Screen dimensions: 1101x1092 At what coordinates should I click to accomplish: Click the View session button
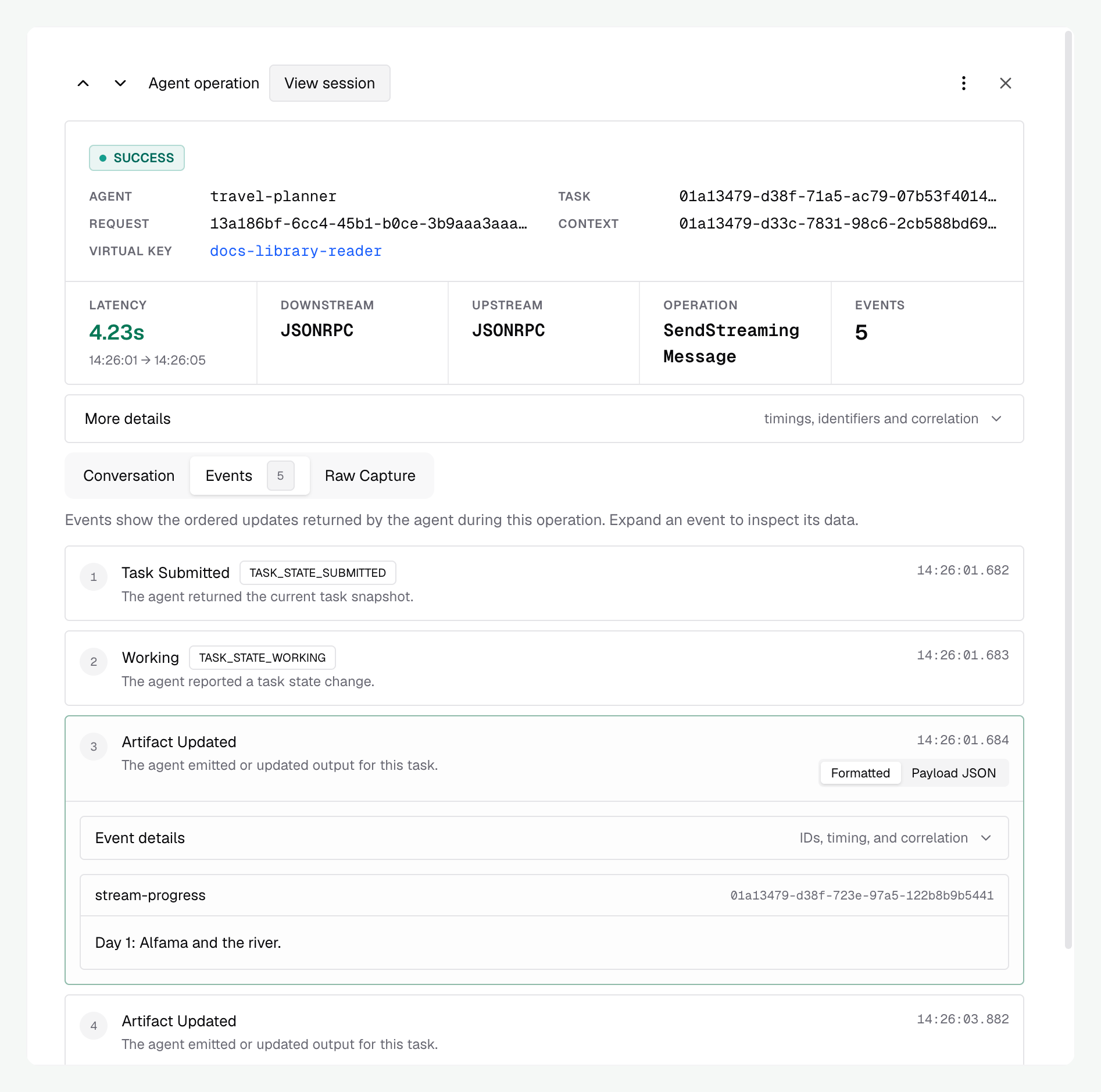tap(330, 83)
